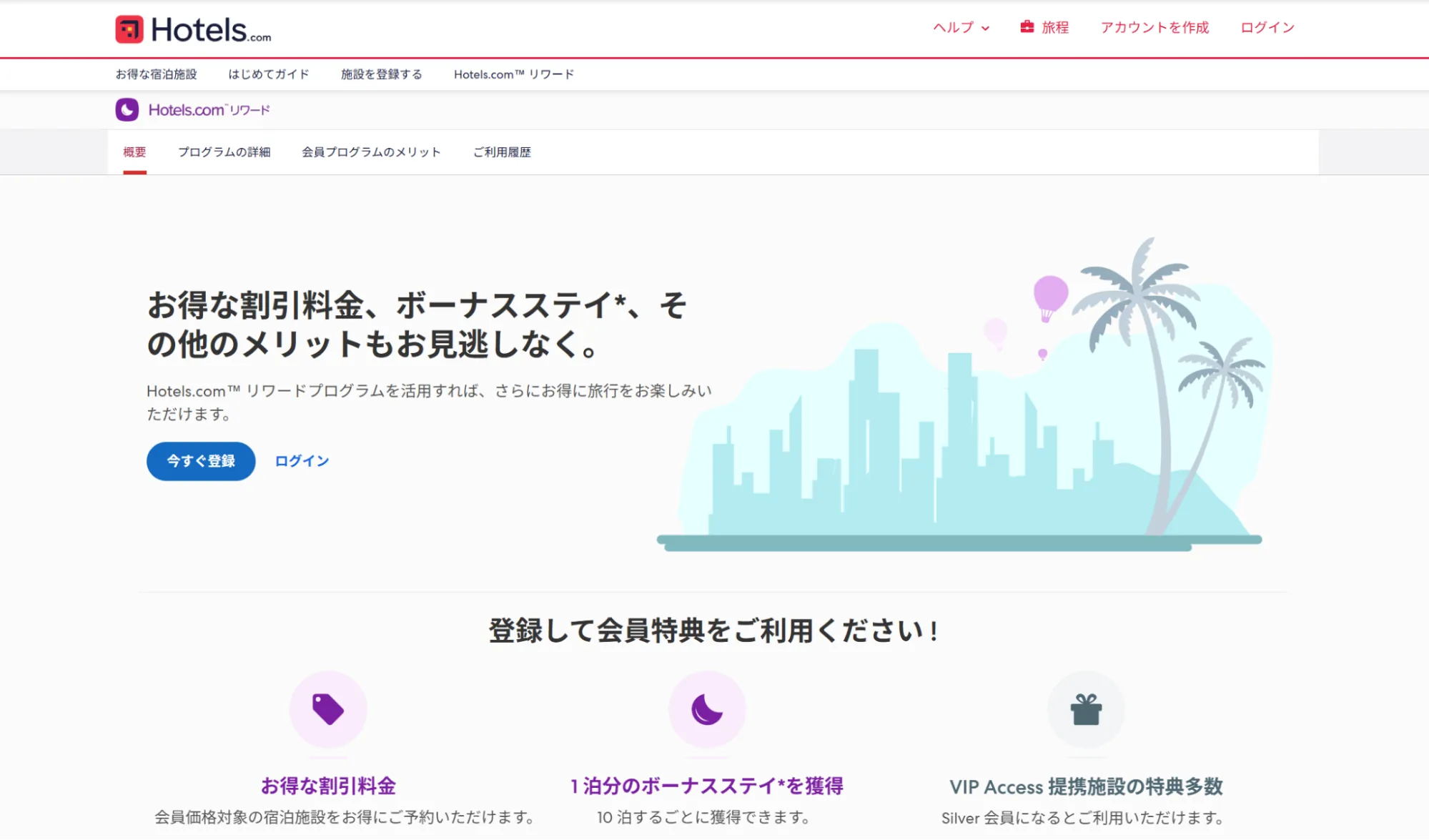Click the red suitcase icon beside 旅程

pyautogui.click(x=1027, y=26)
